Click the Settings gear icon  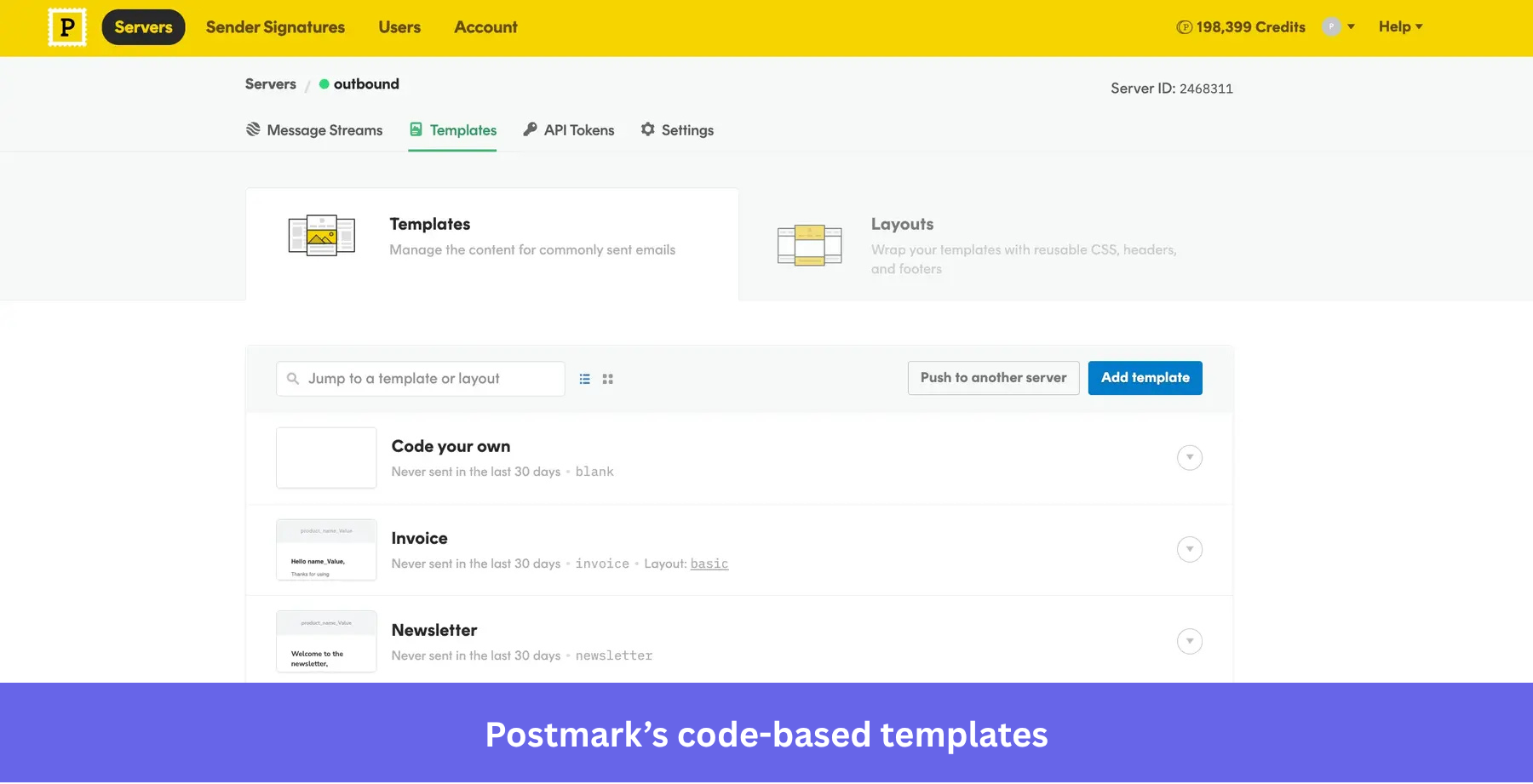(648, 129)
